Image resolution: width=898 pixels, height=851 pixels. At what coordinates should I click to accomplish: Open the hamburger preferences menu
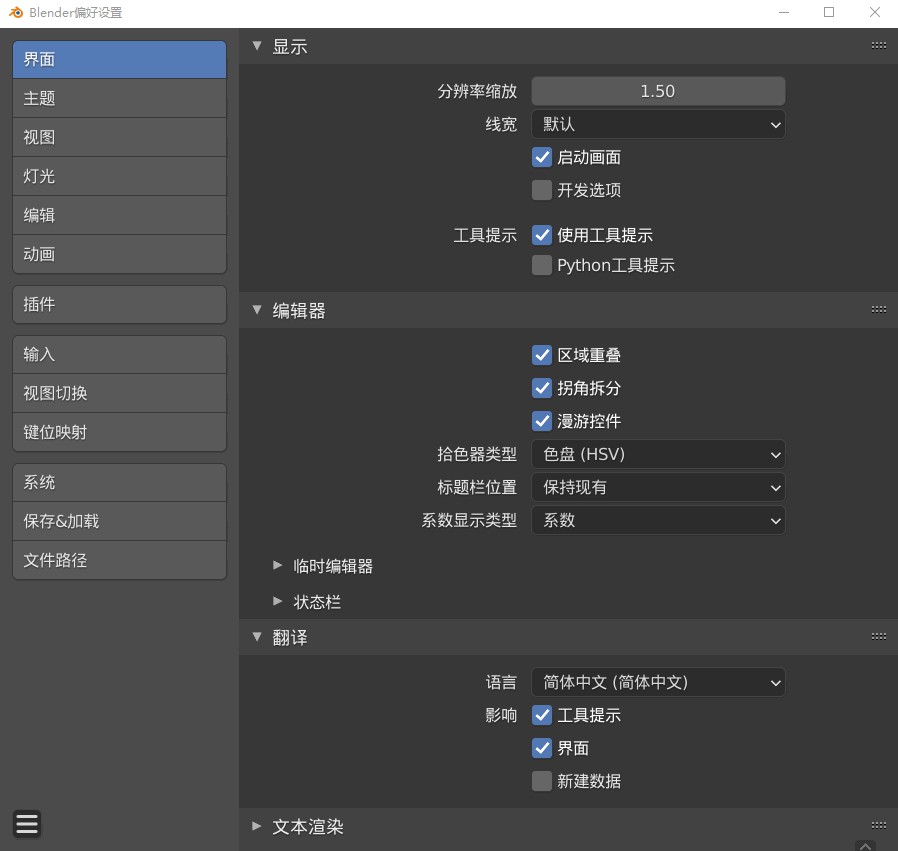(27, 824)
